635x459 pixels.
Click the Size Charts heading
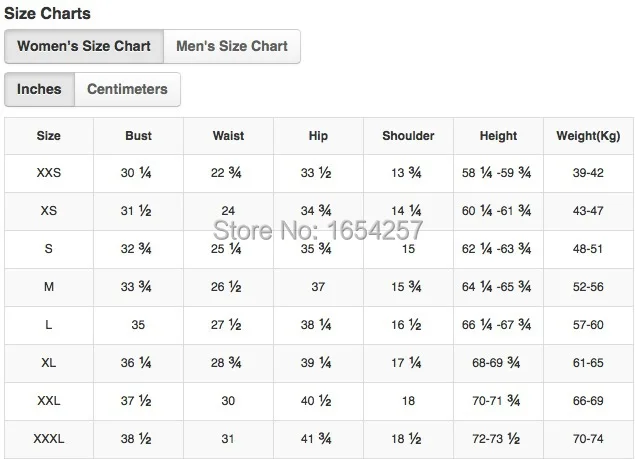47,13
